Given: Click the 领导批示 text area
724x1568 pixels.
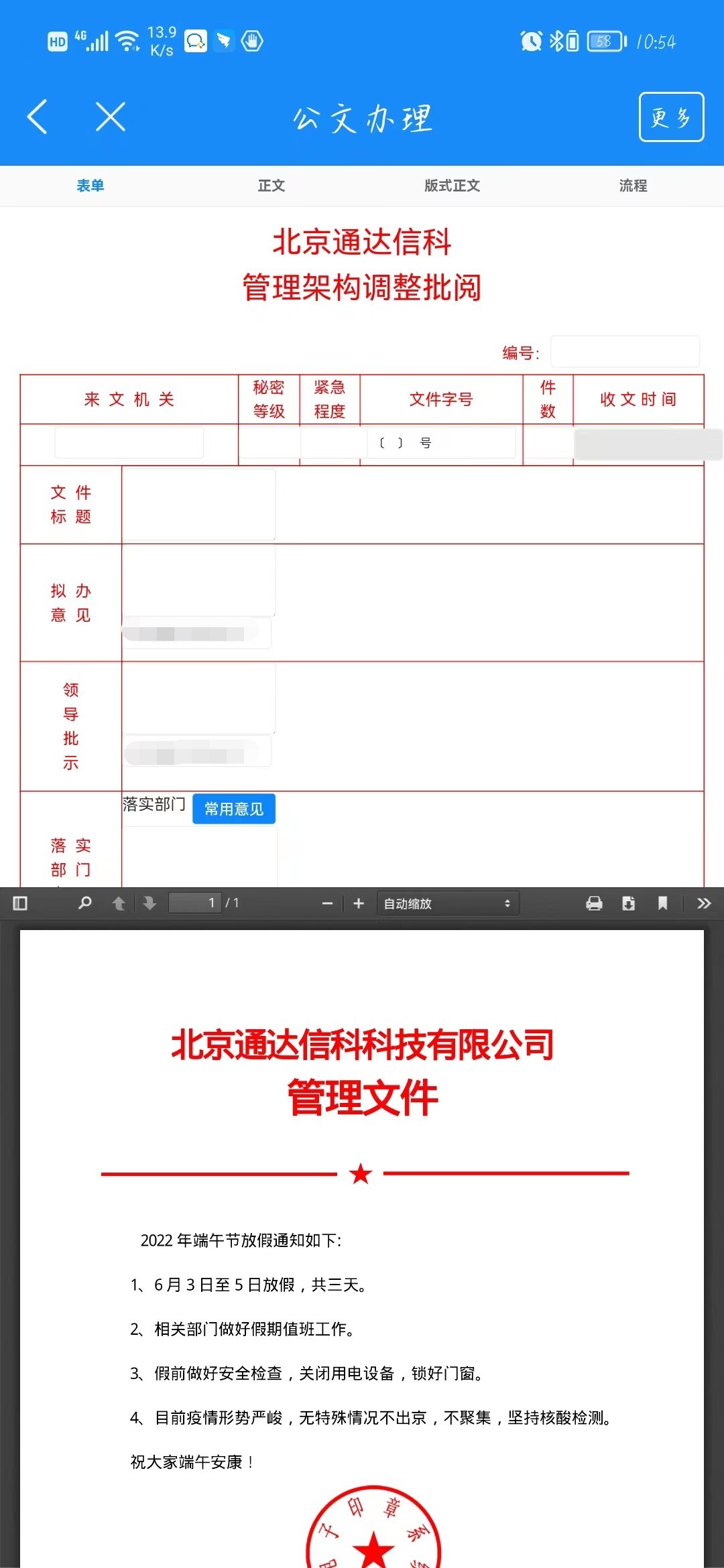Looking at the screenshot, I should point(198,698).
